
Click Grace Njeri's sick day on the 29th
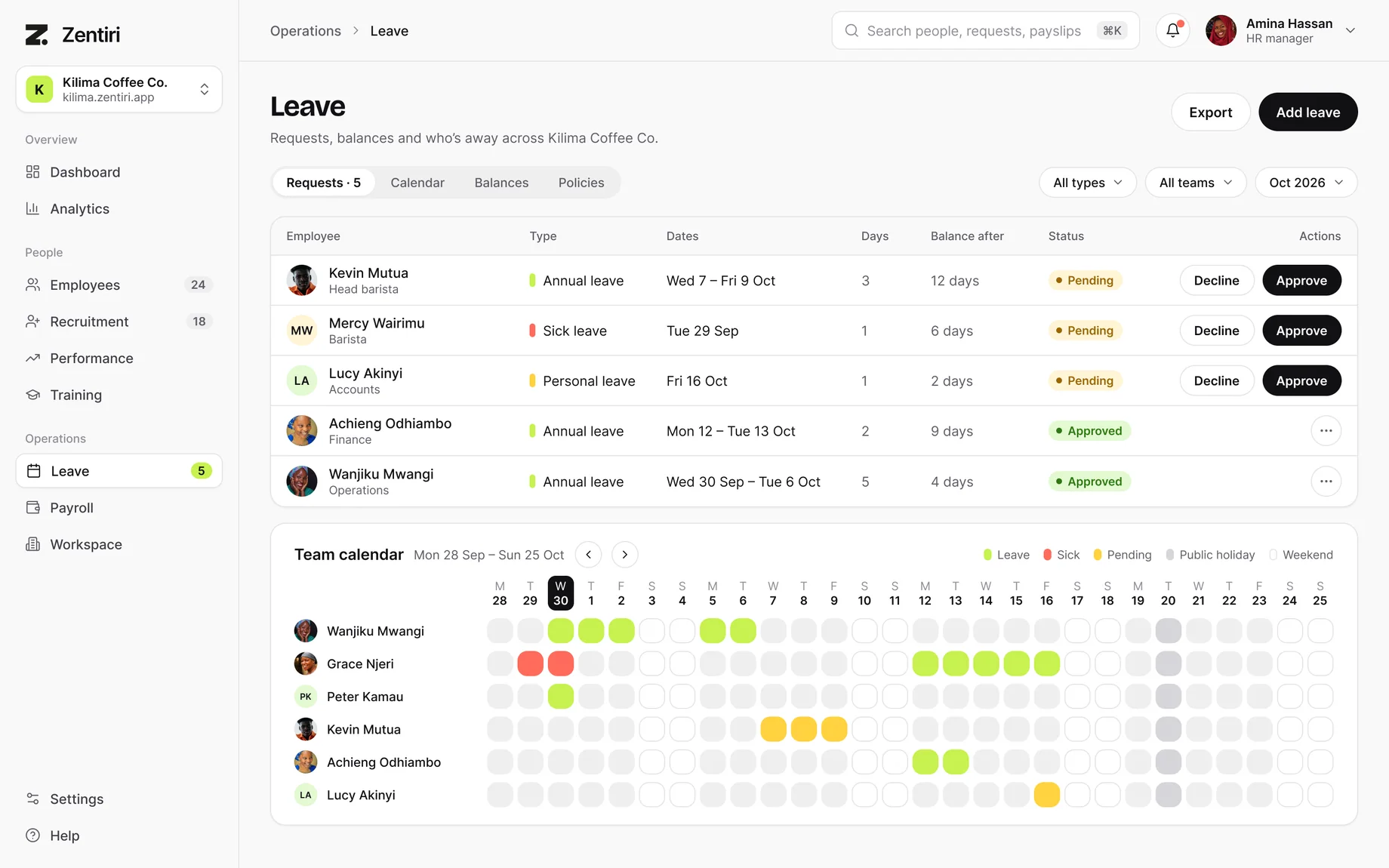[x=531, y=663]
